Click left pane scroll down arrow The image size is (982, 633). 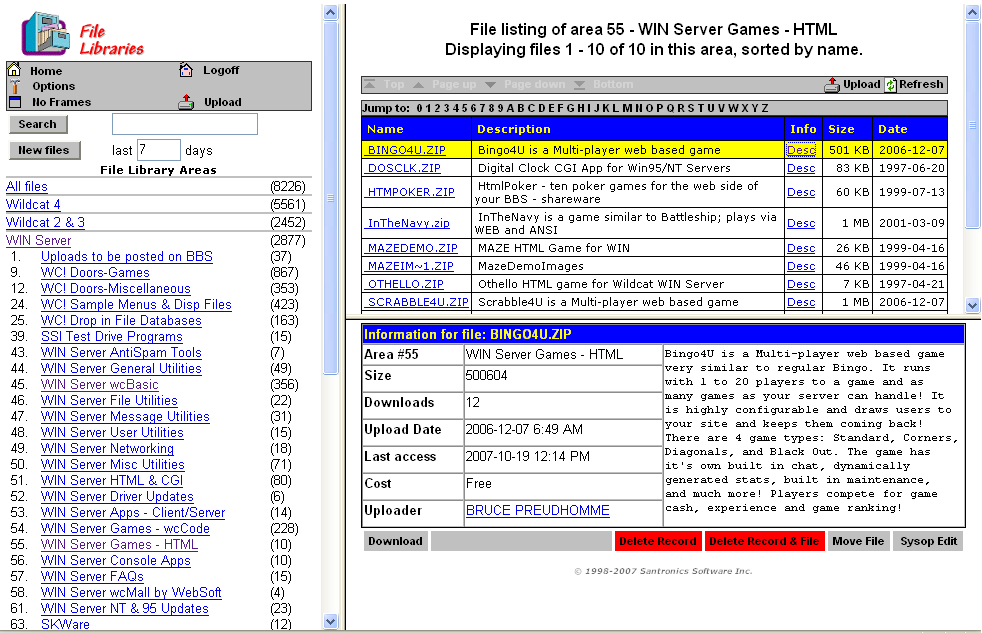click(331, 621)
